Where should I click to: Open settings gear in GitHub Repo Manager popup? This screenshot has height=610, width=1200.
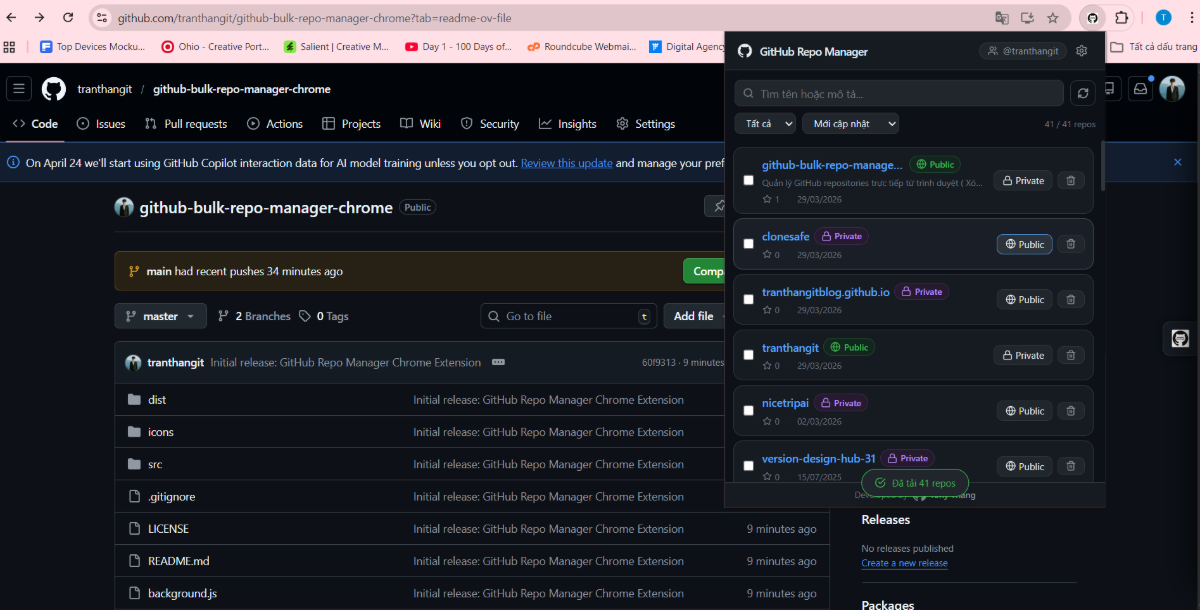point(1081,51)
